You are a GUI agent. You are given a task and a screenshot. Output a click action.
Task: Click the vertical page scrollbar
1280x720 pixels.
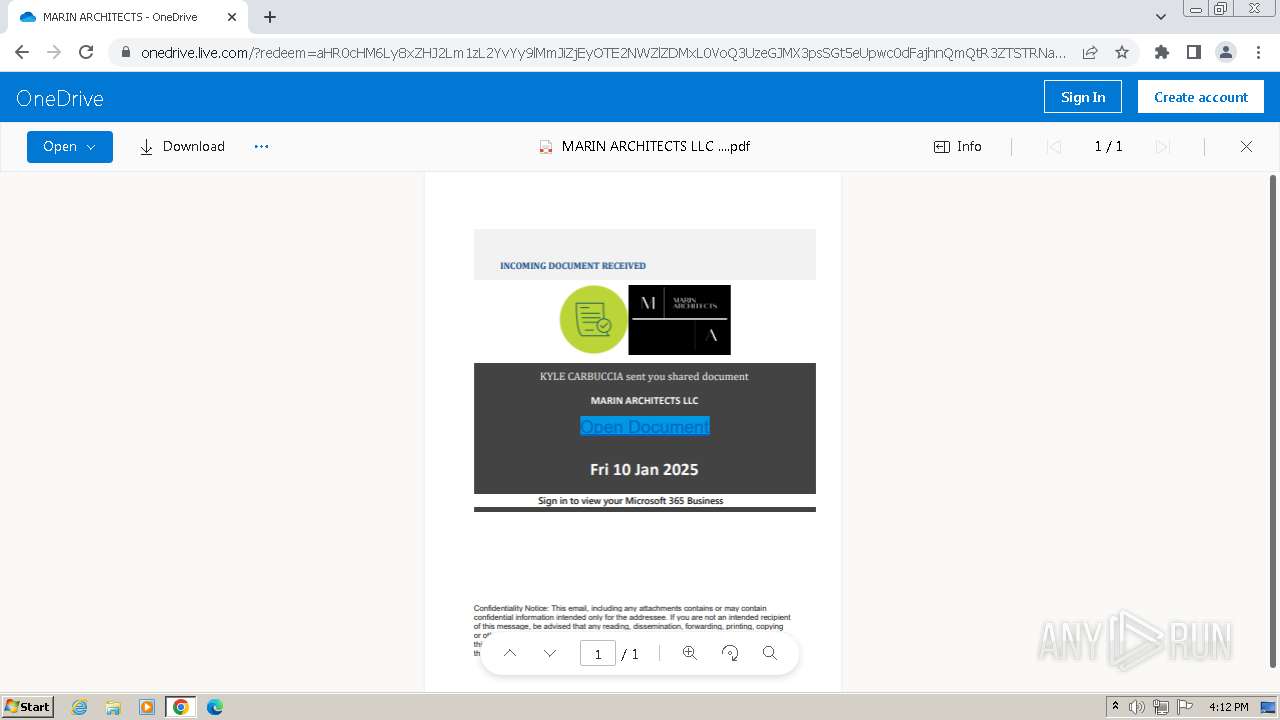1273,420
